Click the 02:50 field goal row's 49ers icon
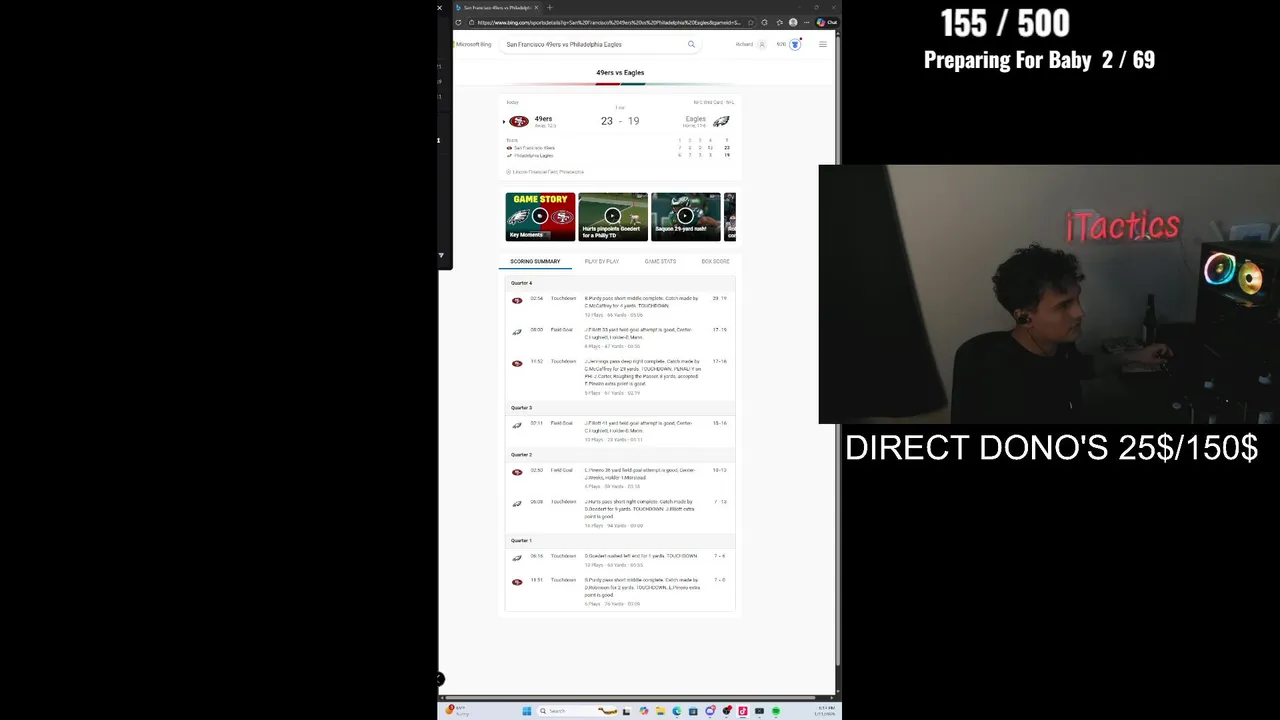Screen dimensions: 1280x720 (517, 472)
